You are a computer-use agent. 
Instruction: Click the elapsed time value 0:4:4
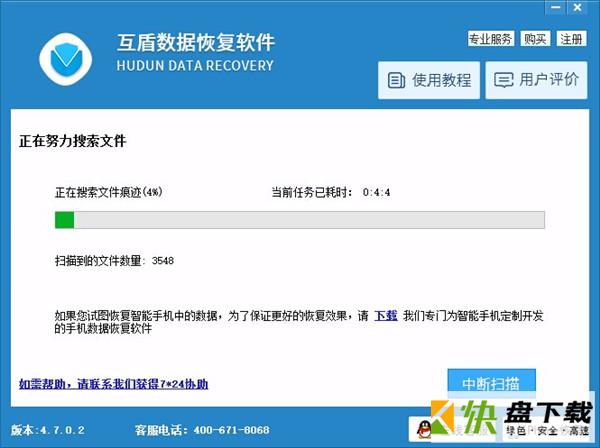coord(377,192)
